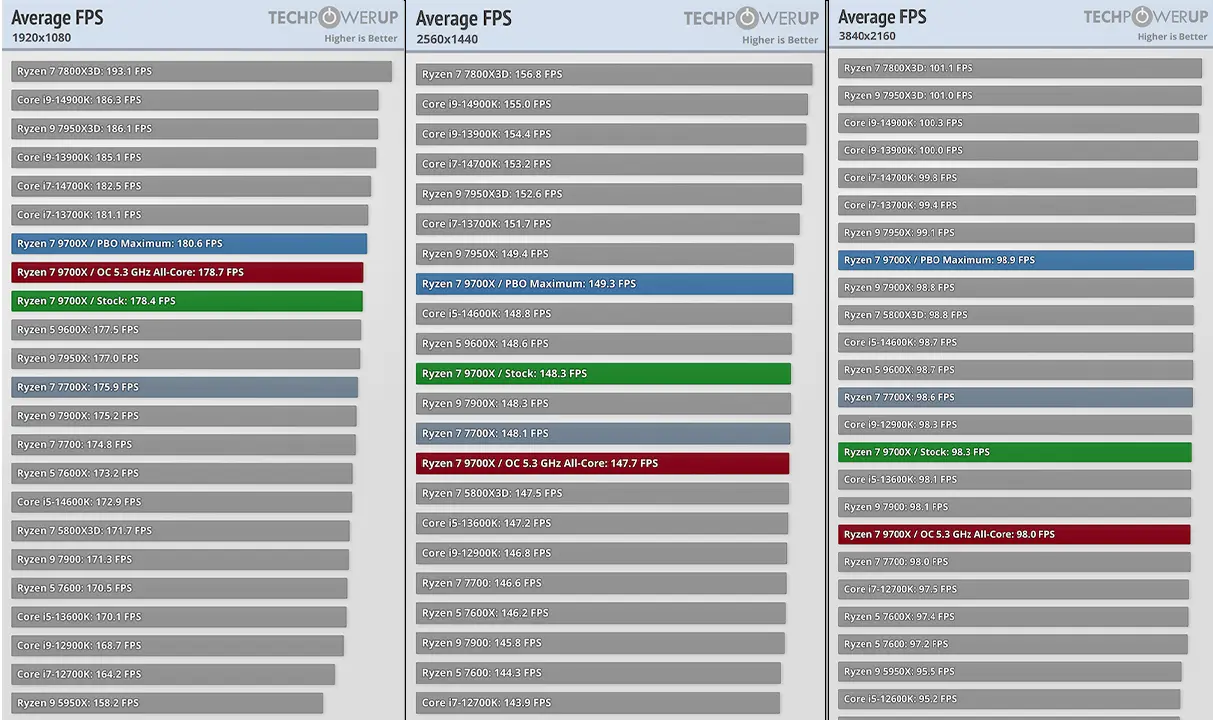
Task: Select the Ryzen 7 7800X3D 193.1 FPS bar
Action: point(201,72)
